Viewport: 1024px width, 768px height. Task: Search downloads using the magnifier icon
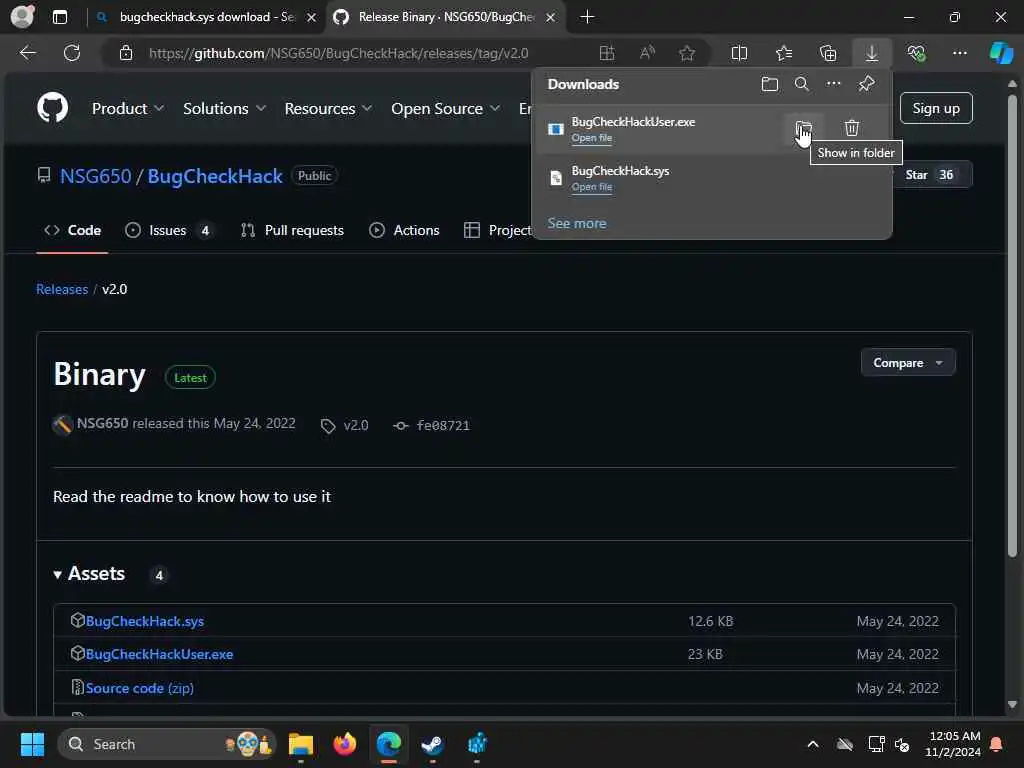[801, 84]
